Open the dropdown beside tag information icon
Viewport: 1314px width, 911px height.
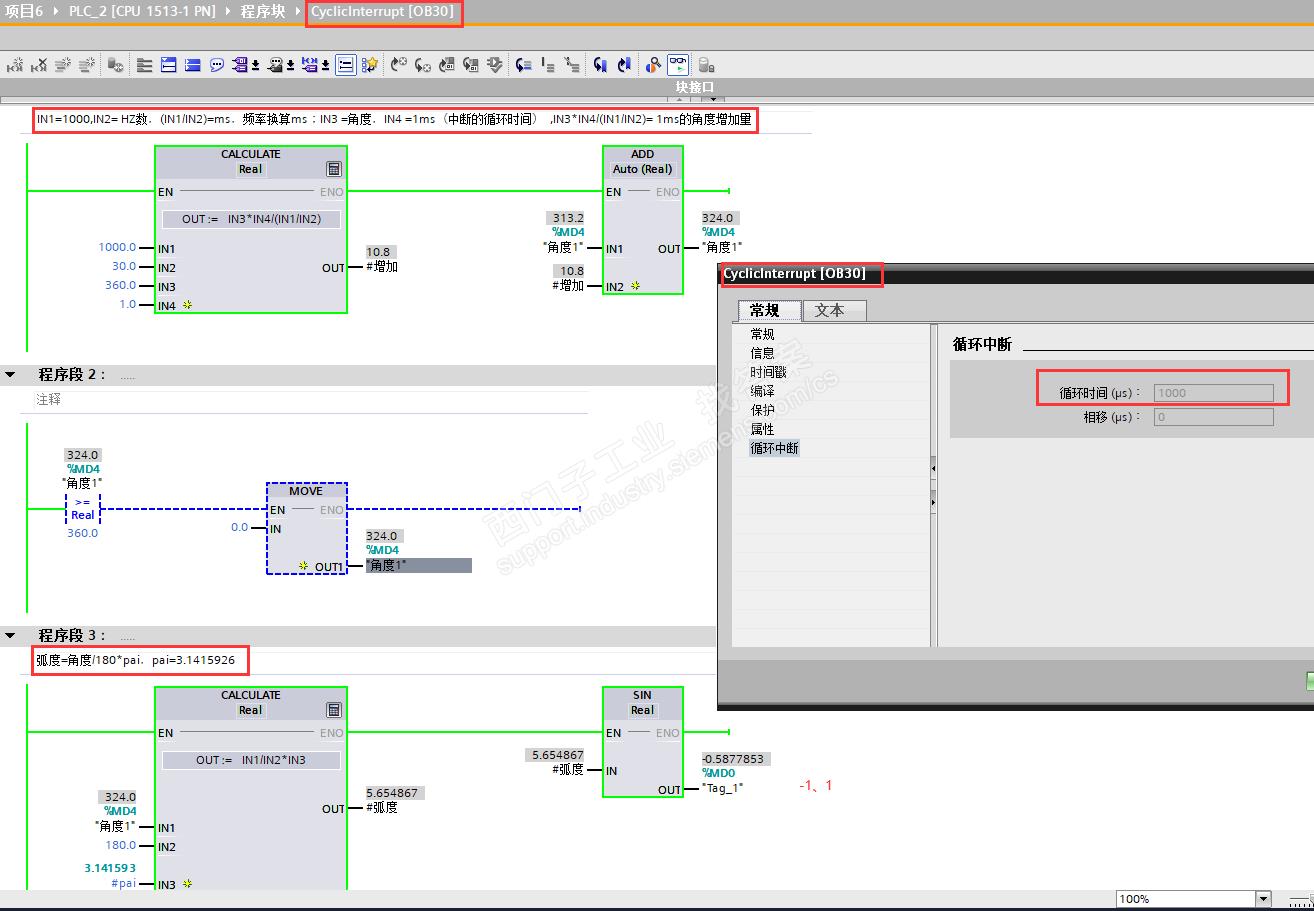290,66
